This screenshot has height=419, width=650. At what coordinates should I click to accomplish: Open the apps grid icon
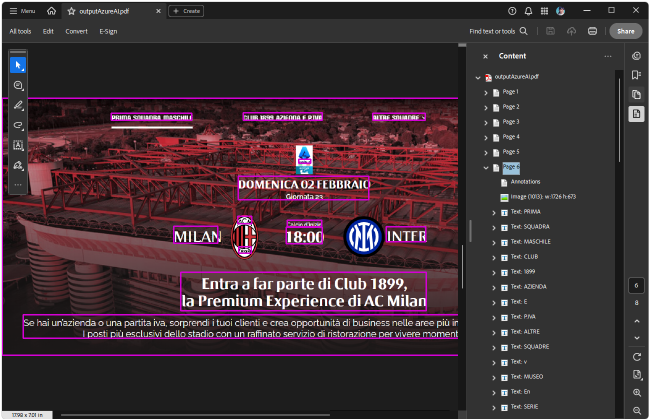[x=544, y=11]
